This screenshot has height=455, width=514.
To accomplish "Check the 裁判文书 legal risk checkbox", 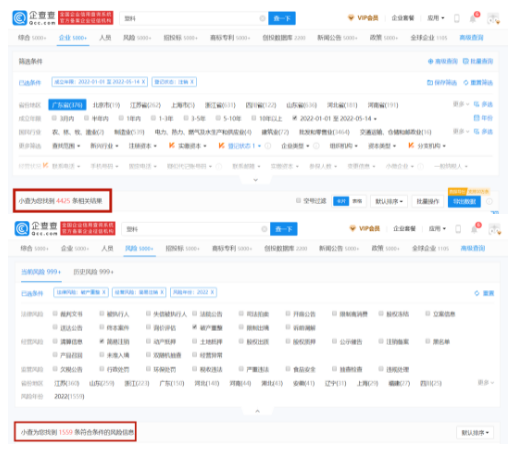I will coord(55,313).
